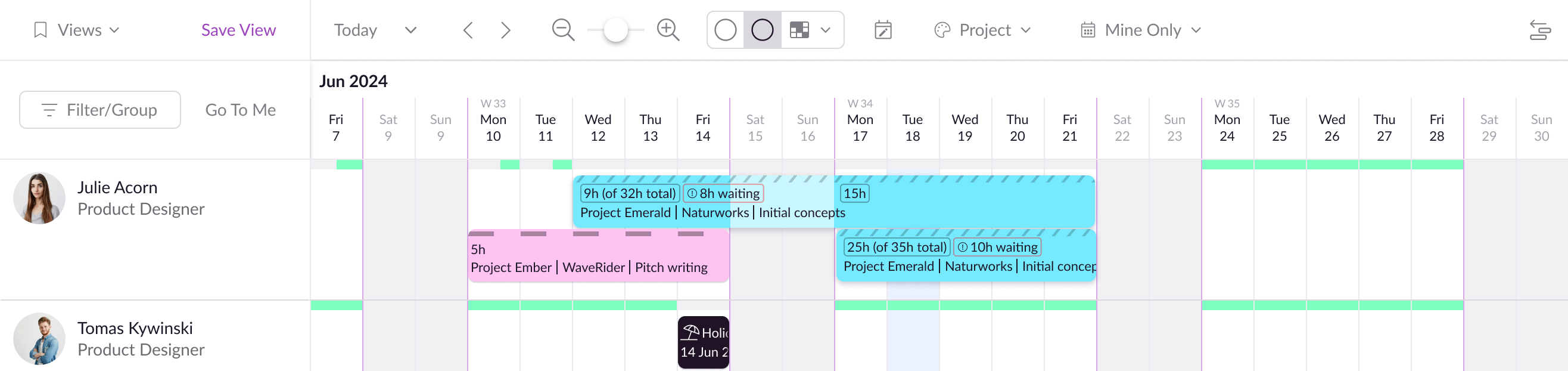Select the grid layout view toggle
The height and width of the screenshot is (371, 1568).
click(799, 30)
